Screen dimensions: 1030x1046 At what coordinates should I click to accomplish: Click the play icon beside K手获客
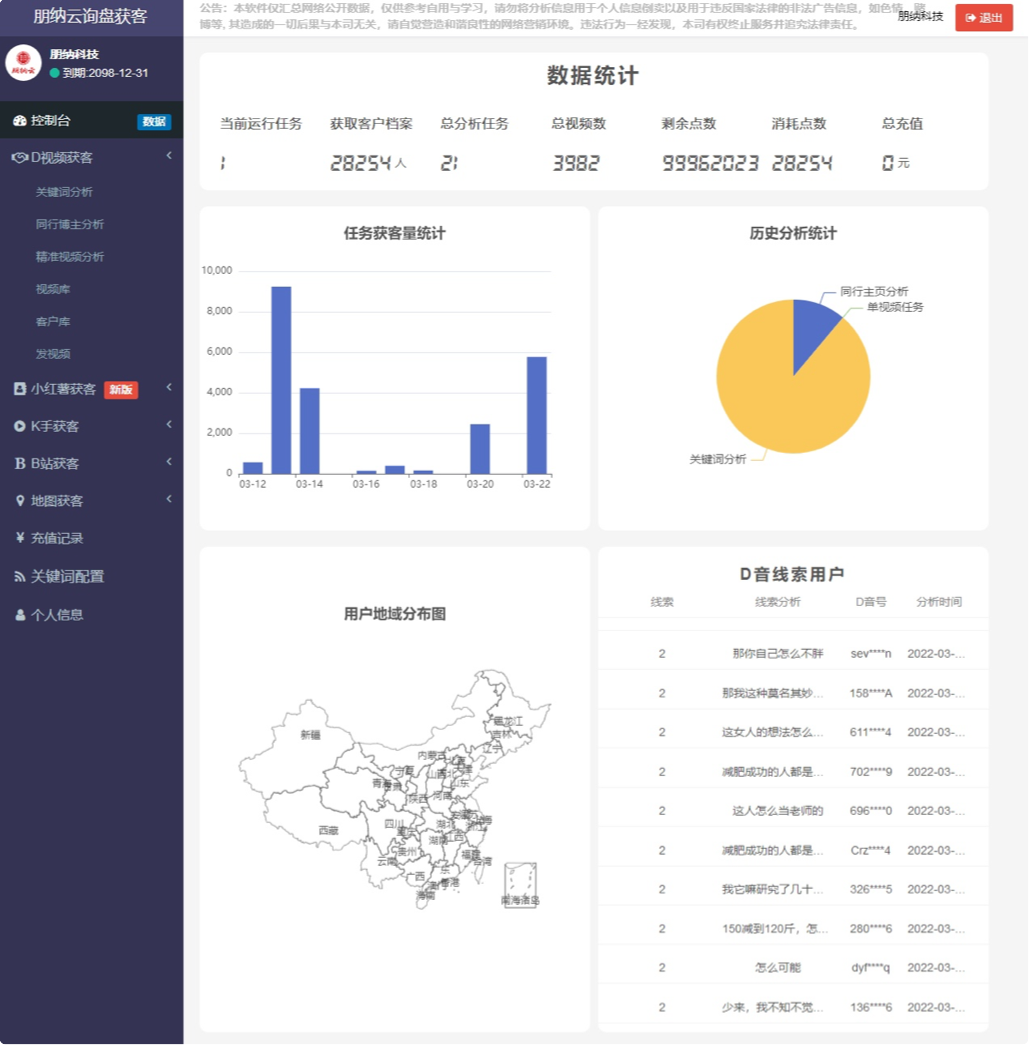click(20, 426)
